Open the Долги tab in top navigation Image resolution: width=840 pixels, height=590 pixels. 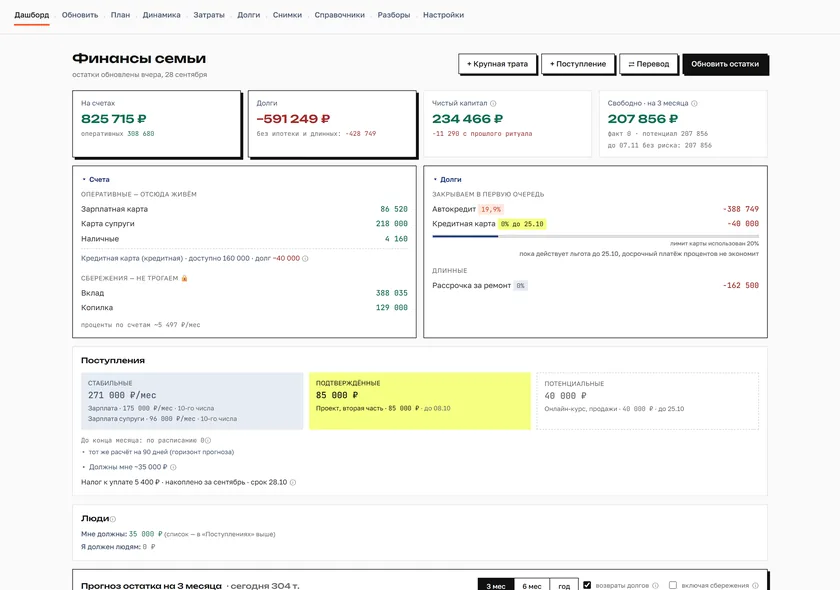[249, 15]
